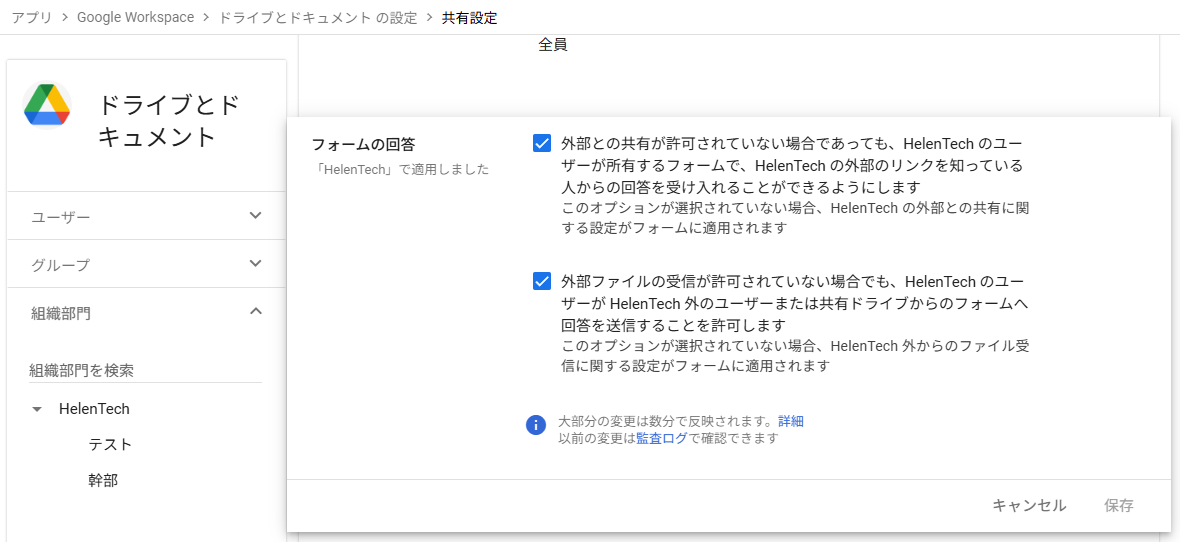This screenshot has width=1180, height=542.
Task: Open Google Workspace breadcrumb link
Action: coord(135,17)
